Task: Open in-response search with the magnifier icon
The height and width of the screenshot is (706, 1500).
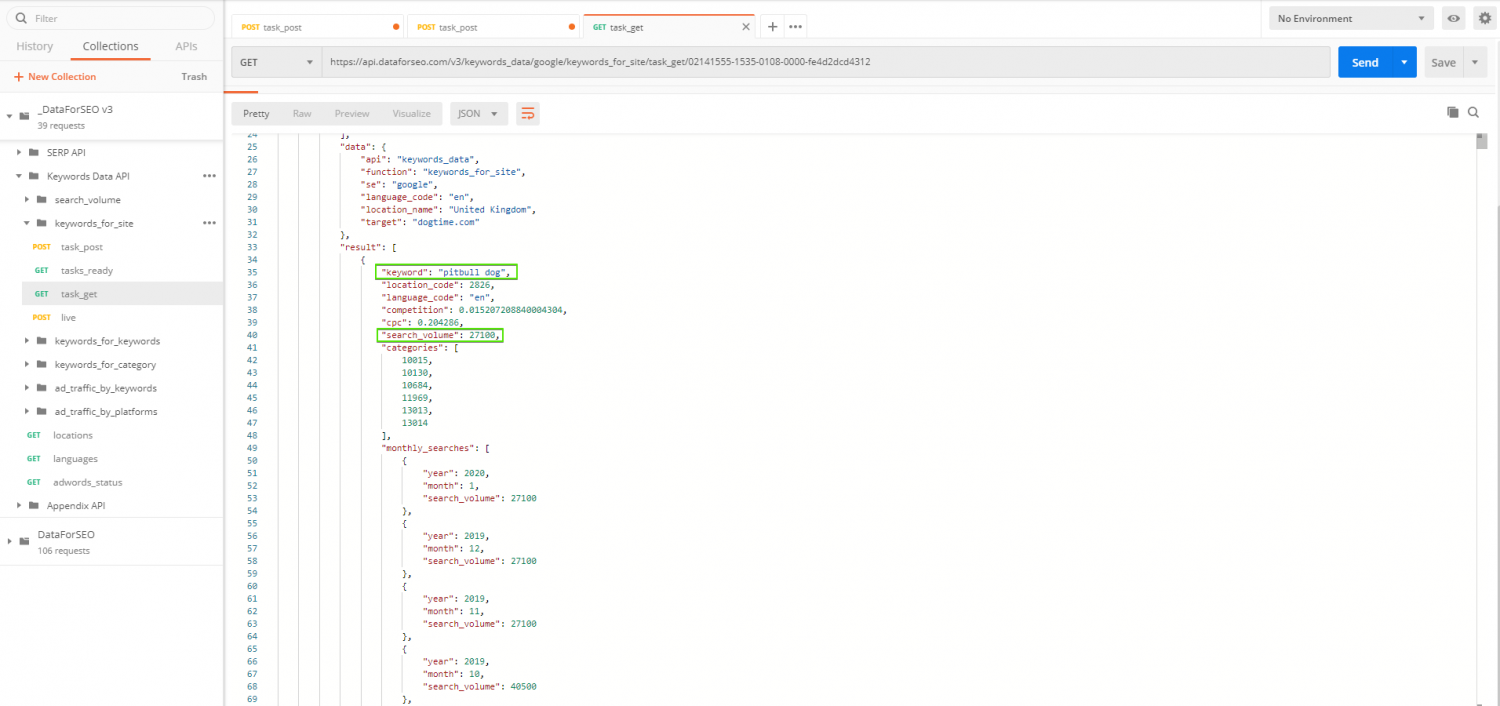Action: tap(1473, 112)
